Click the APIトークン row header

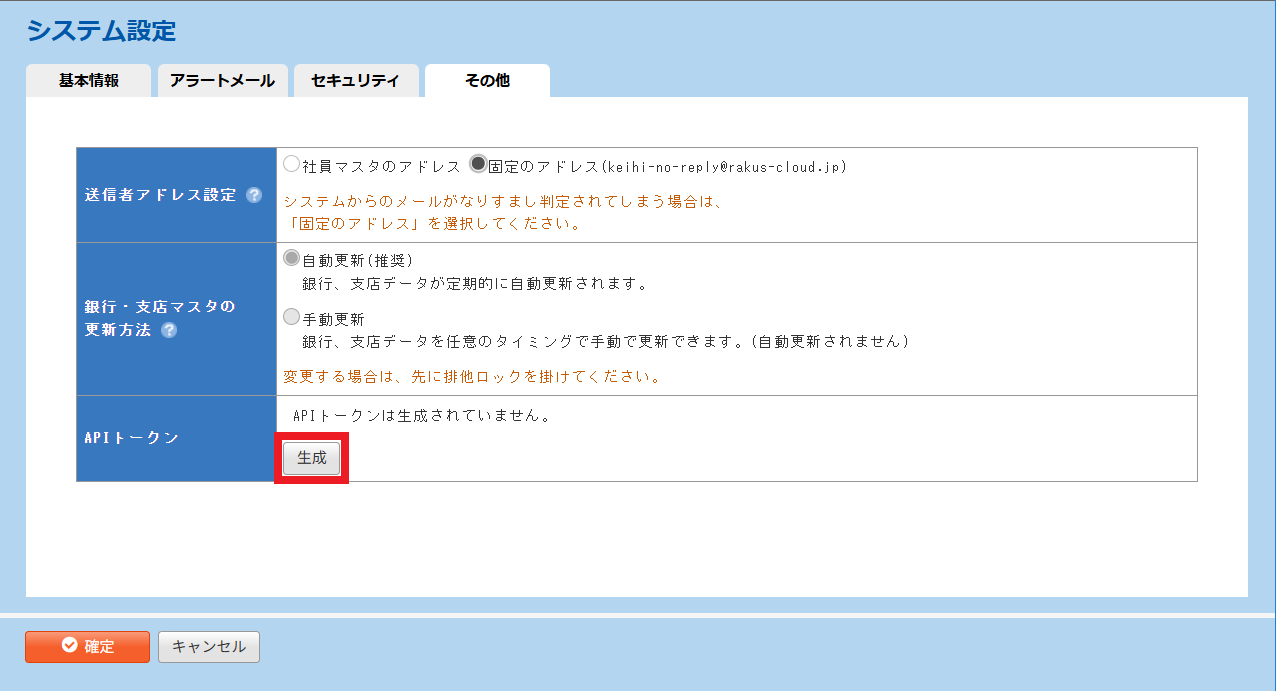tap(132, 437)
